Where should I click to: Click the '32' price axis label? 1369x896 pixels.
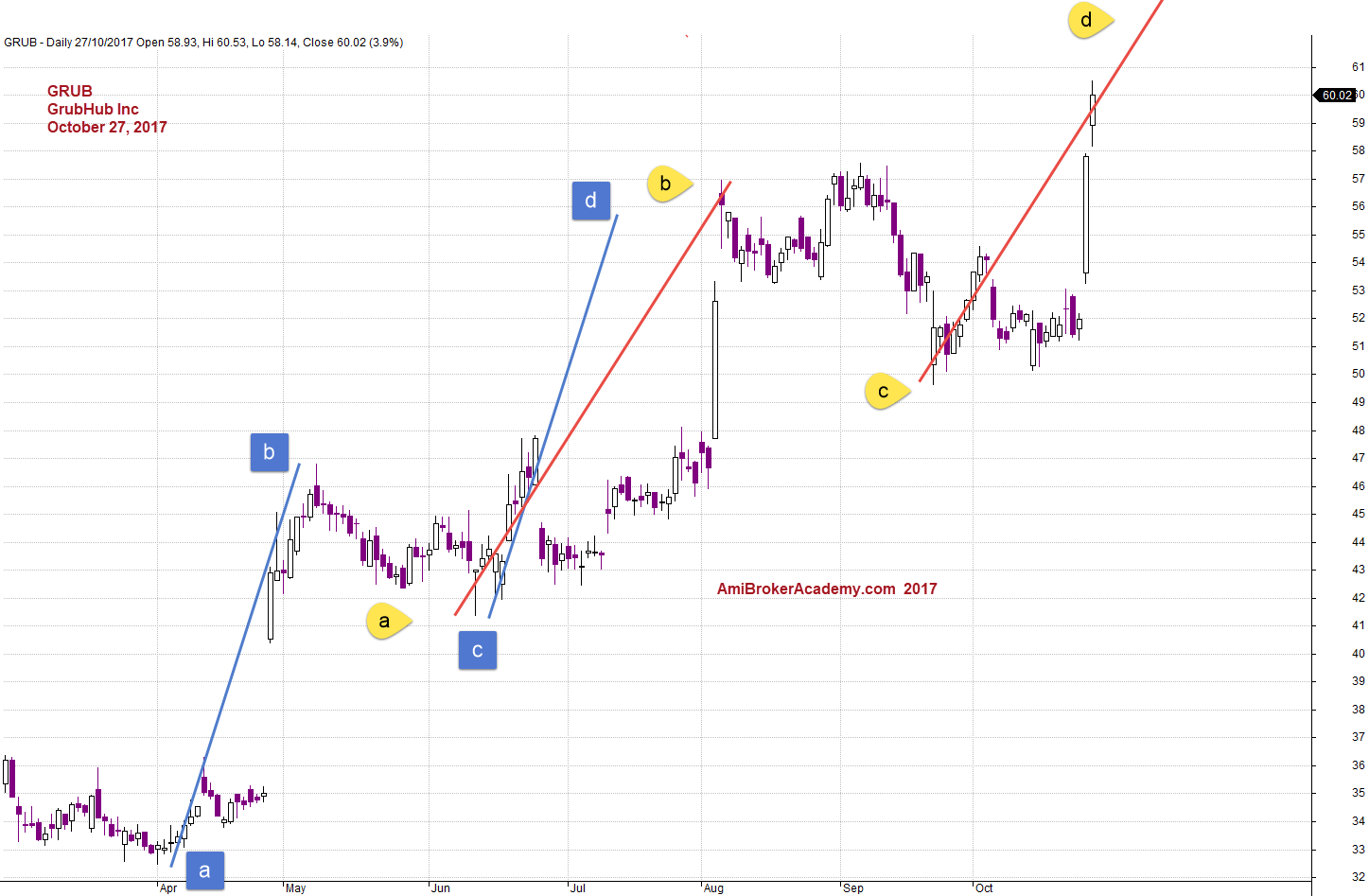(1359, 877)
